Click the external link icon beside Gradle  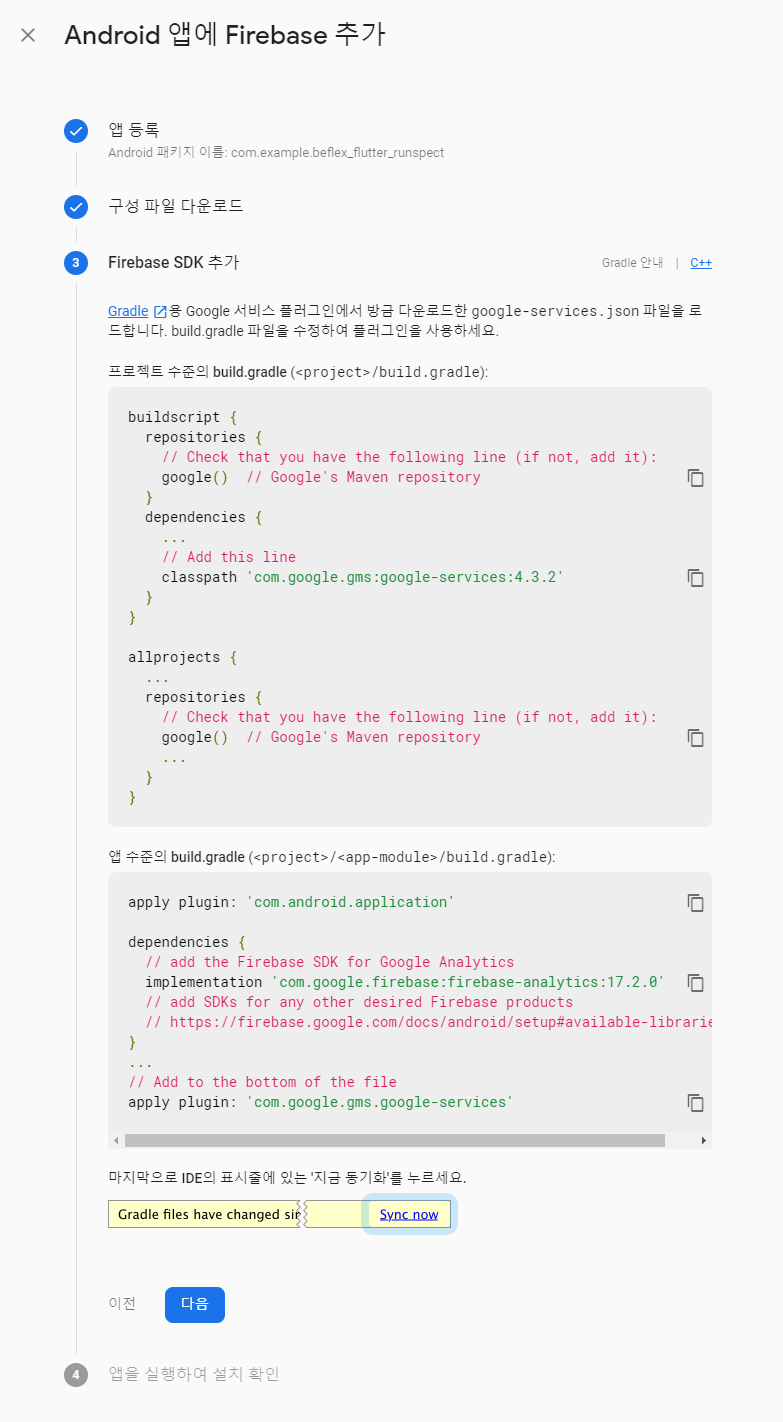(x=159, y=311)
